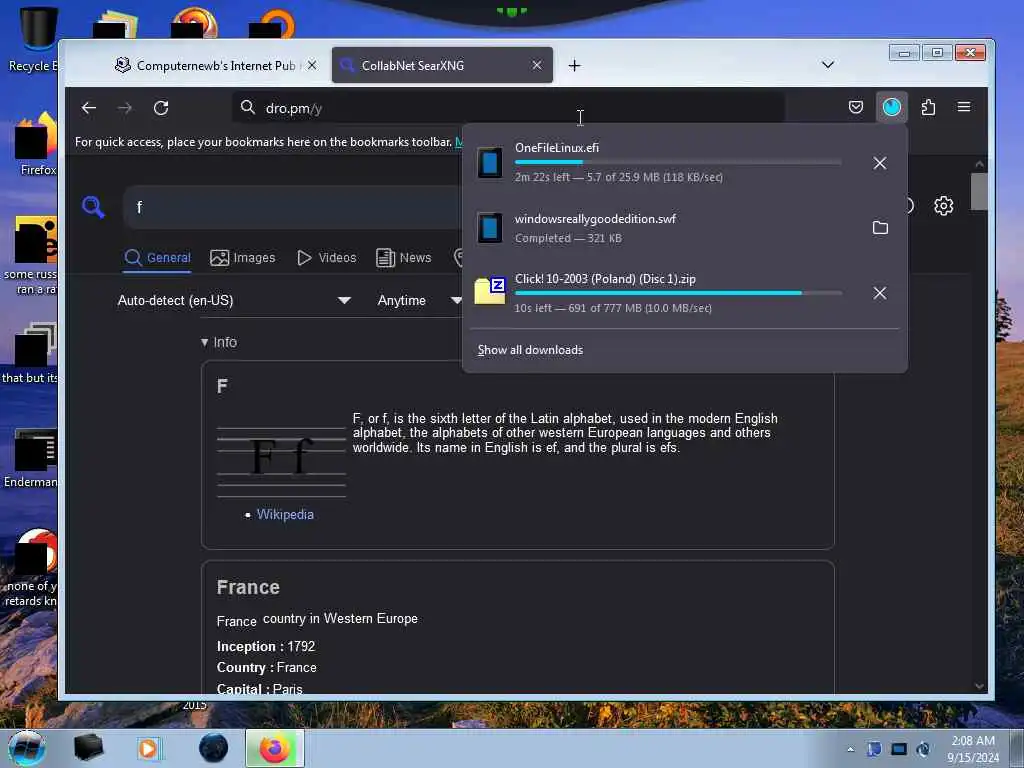Open the Firefox application menu
Screen dimensions: 1024x768
tap(964, 107)
